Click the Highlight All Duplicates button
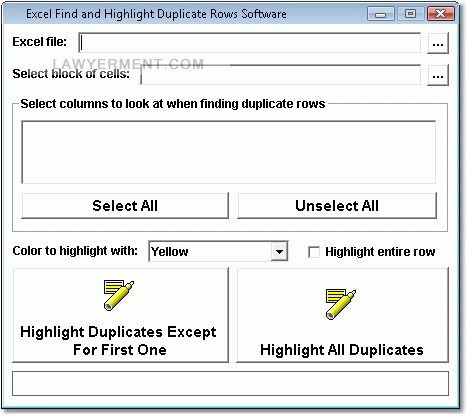The image size is (467, 416). (x=343, y=315)
